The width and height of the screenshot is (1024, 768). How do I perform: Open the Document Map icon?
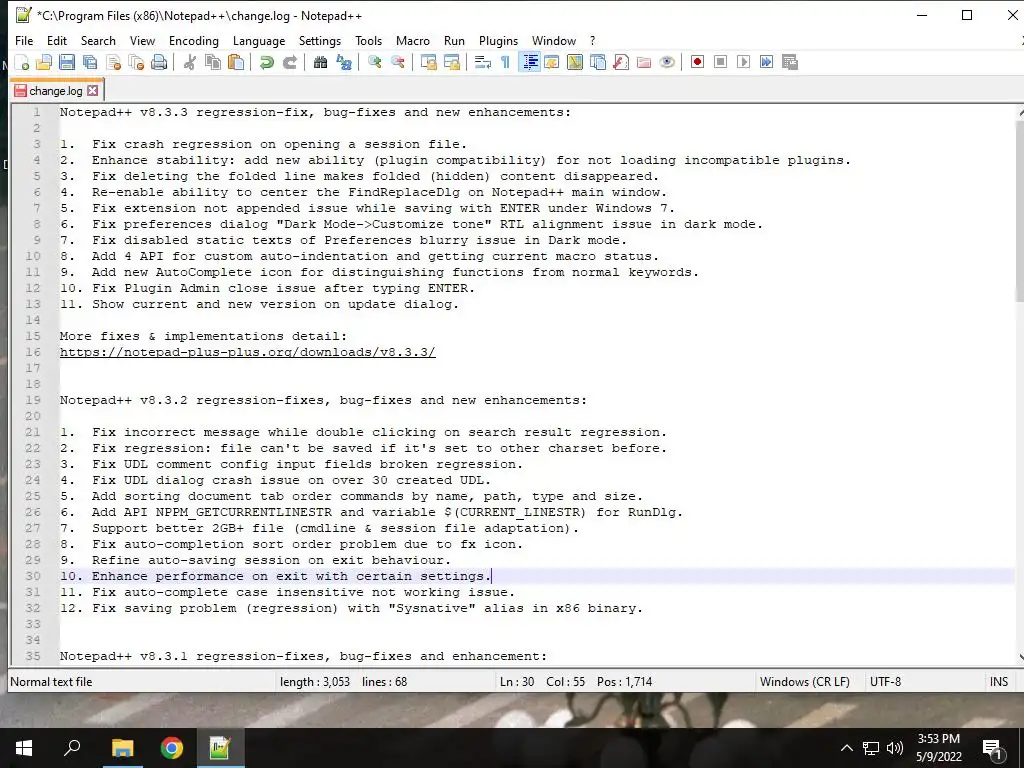575,62
